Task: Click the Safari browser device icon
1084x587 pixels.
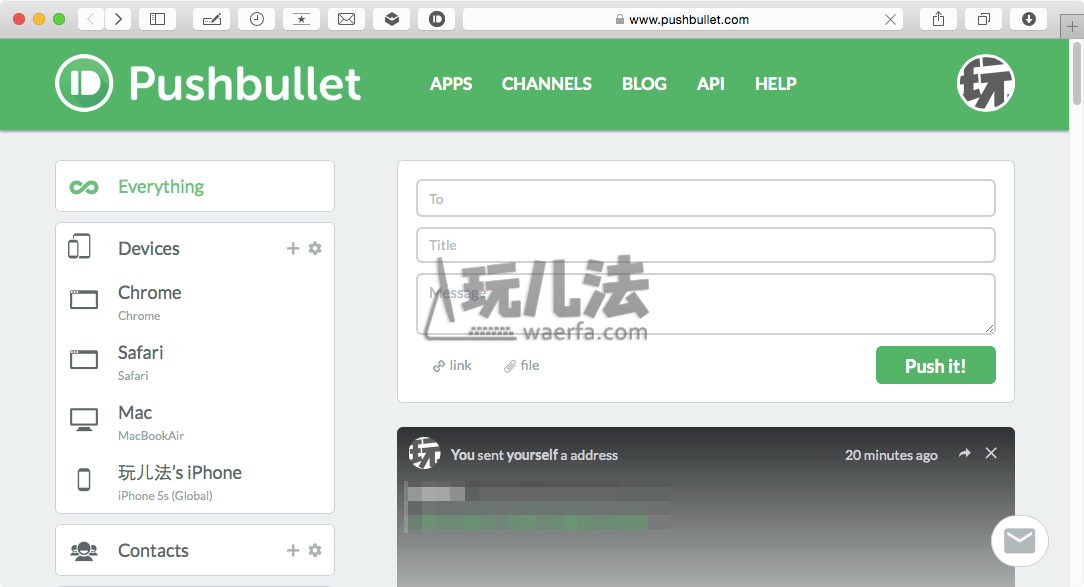Action: pyautogui.click(x=84, y=360)
